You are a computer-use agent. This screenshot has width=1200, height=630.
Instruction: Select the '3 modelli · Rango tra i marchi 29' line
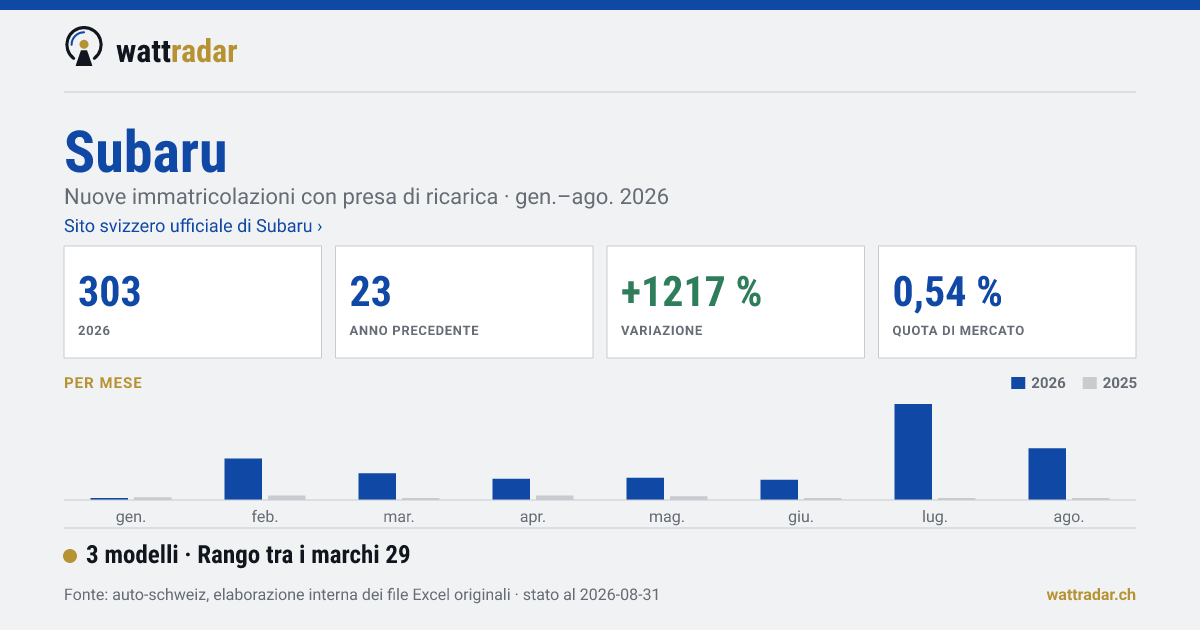(248, 555)
